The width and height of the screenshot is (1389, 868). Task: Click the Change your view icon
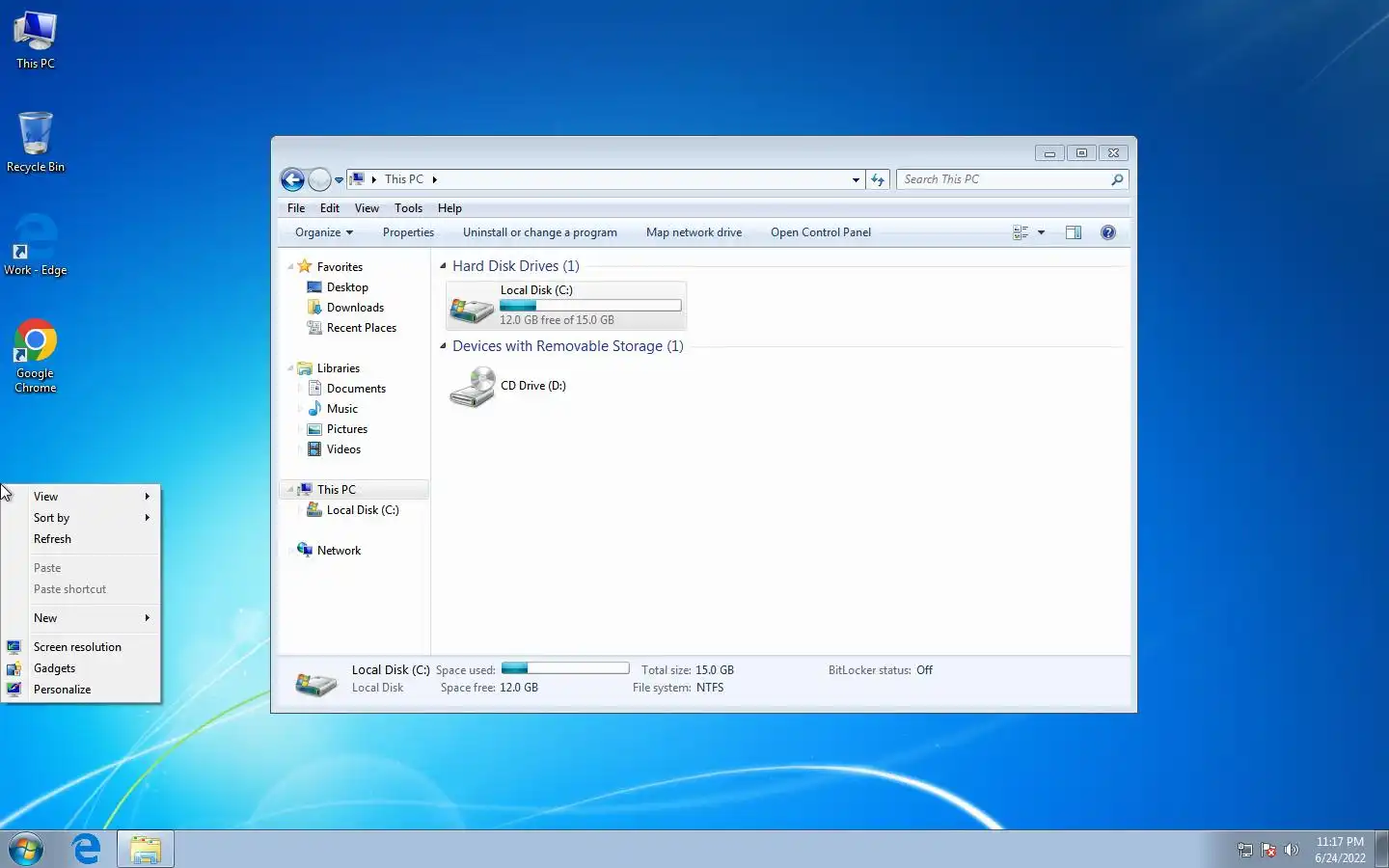click(1021, 232)
